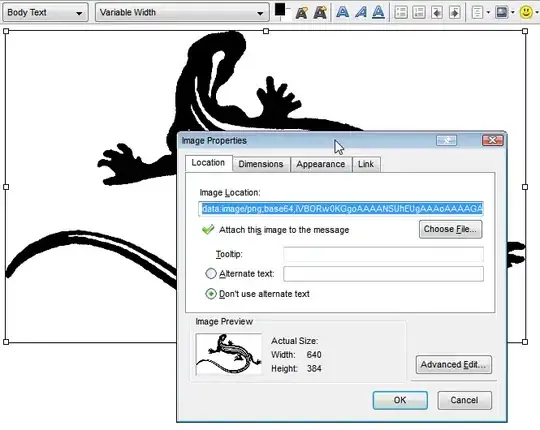Click the smiley face icon
The height and width of the screenshot is (430, 540).
(x=526, y=13)
